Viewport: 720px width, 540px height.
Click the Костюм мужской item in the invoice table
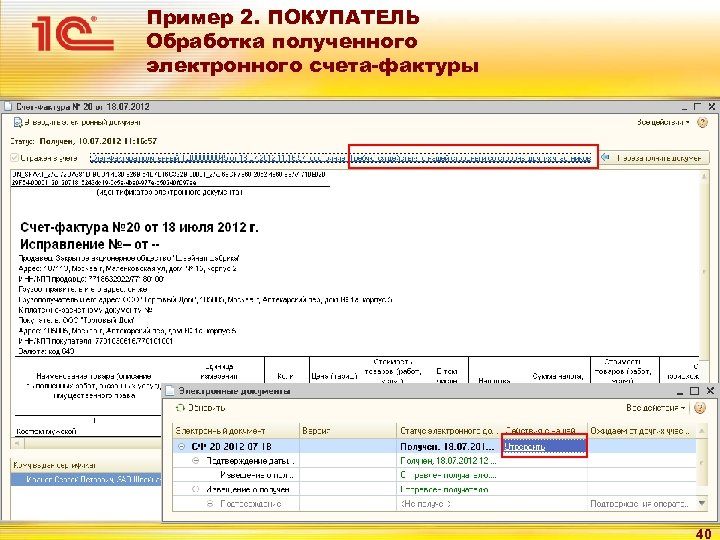[x=46, y=431]
